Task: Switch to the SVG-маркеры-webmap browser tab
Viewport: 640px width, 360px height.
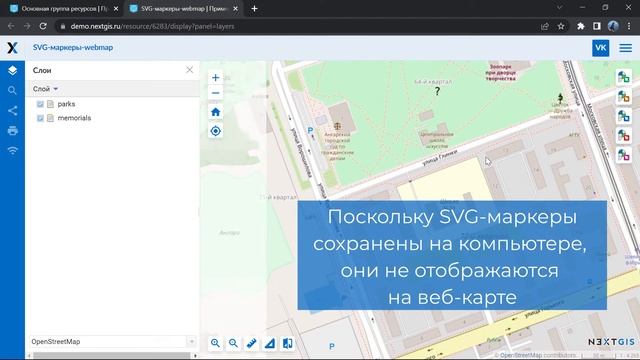Action: (183, 9)
